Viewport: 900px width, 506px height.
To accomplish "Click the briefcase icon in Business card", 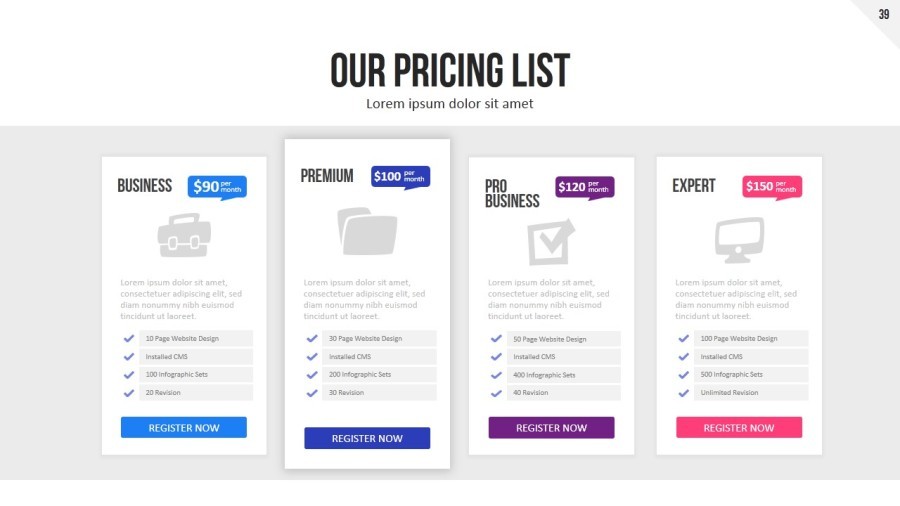I will click(x=184, y=237).
